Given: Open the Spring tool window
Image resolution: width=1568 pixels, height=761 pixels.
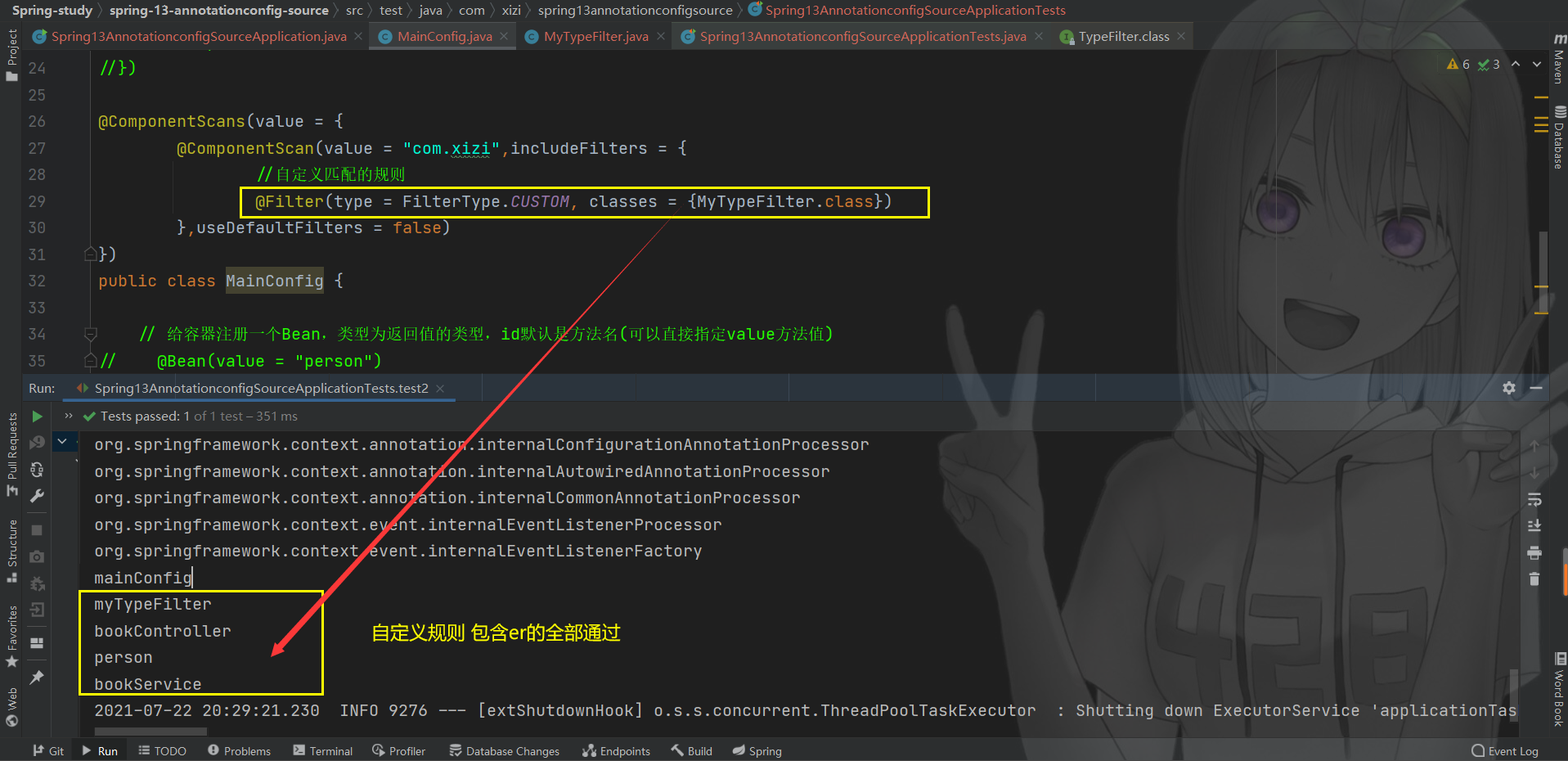Looking at the screenshot, I should (x=757, y=750).
